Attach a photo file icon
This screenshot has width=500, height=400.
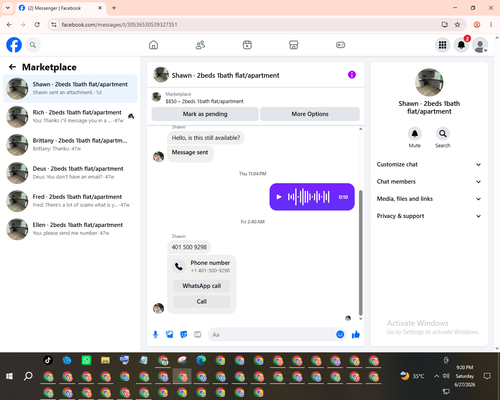170,334
